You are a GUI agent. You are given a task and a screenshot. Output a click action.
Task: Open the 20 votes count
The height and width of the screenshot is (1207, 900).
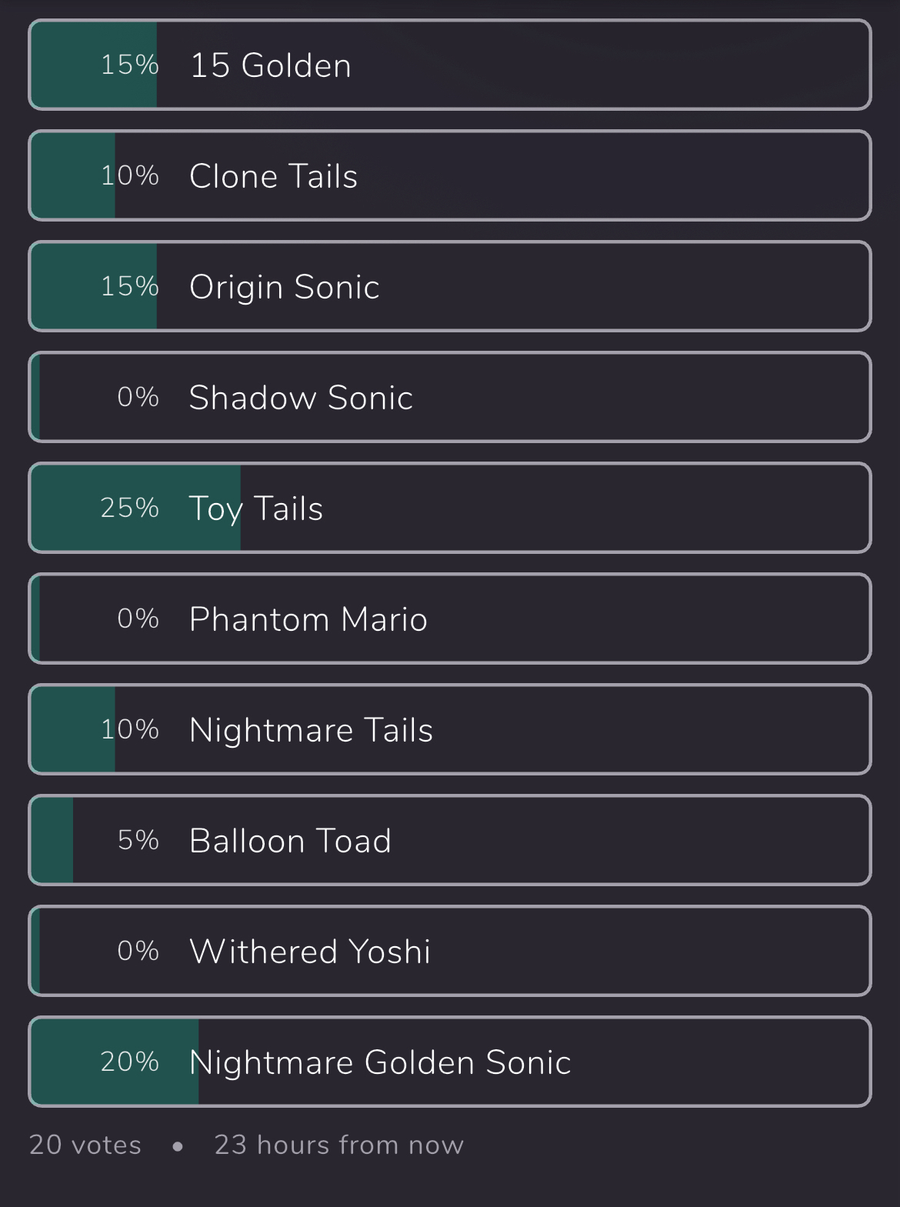(86, 1145)
